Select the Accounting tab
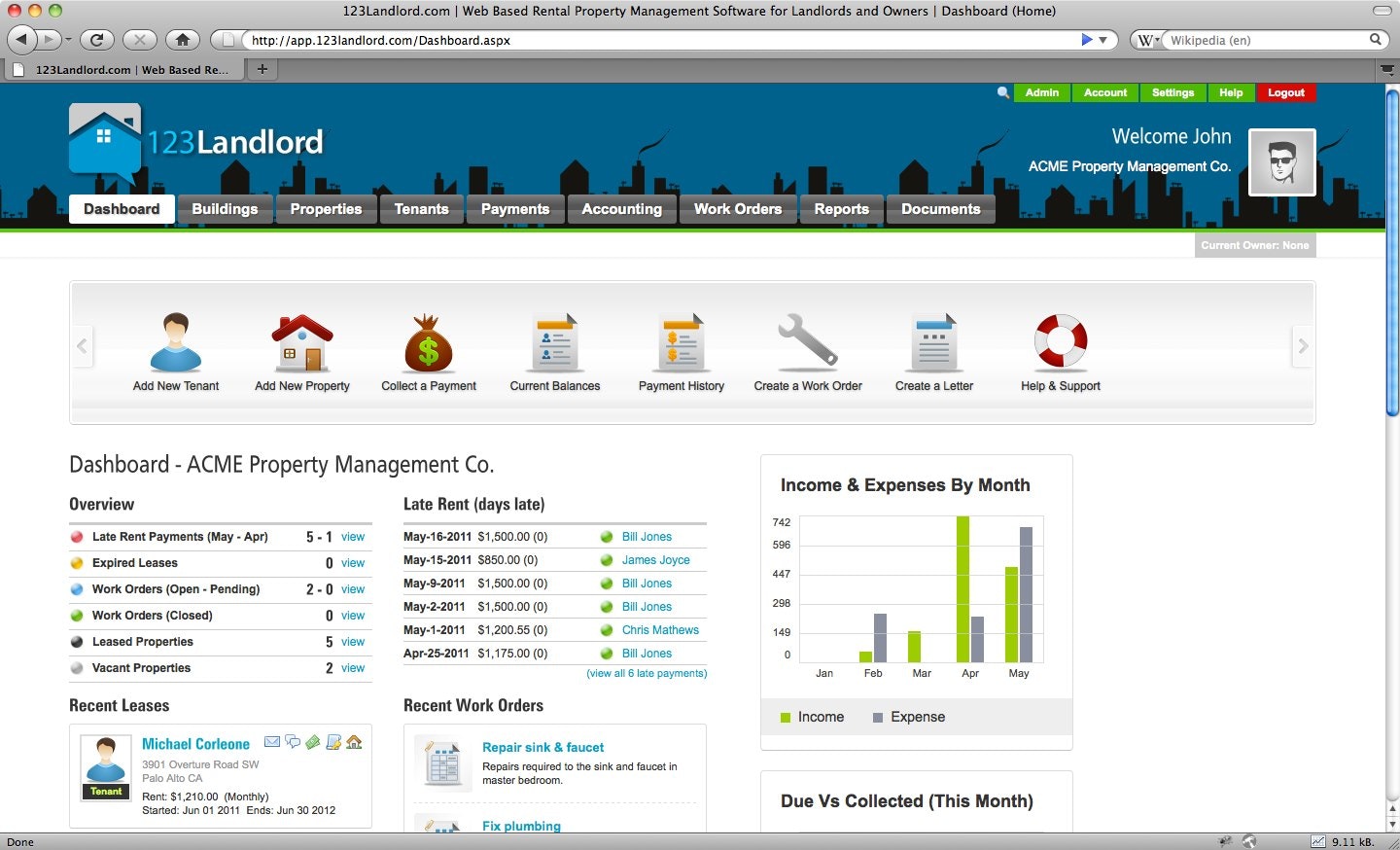 pos(622,209)
